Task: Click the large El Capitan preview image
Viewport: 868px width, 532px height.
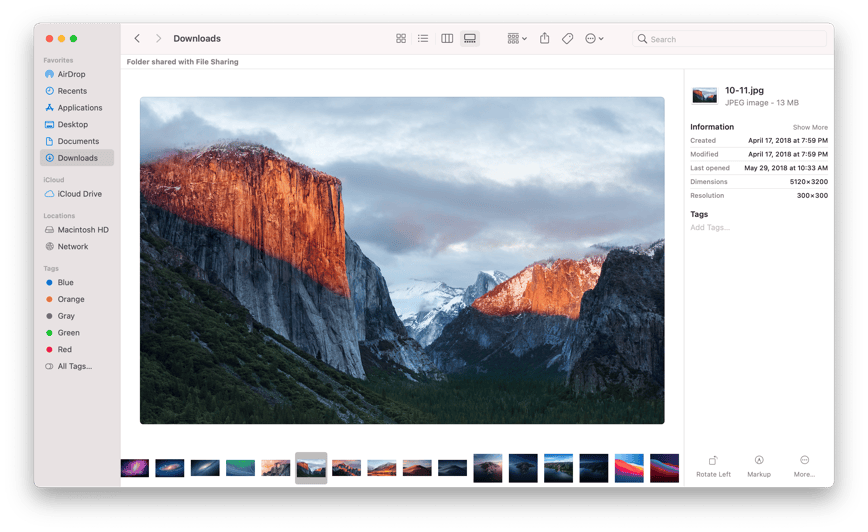Action: (x=402, y=260)
